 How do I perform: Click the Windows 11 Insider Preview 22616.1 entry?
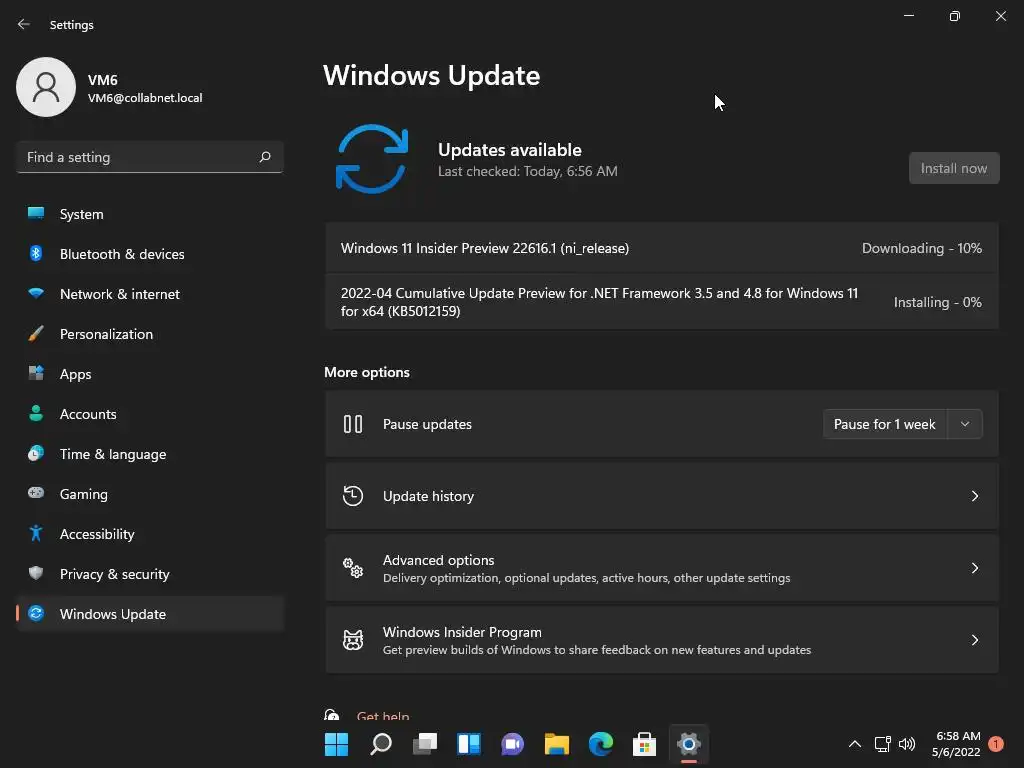662,248
